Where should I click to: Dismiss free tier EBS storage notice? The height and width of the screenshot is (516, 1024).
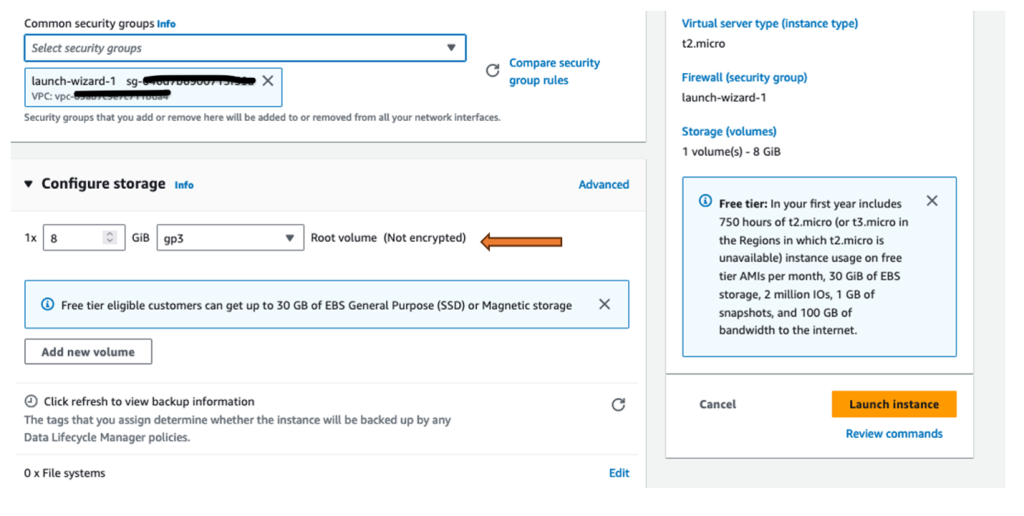(x=605, y=304)
